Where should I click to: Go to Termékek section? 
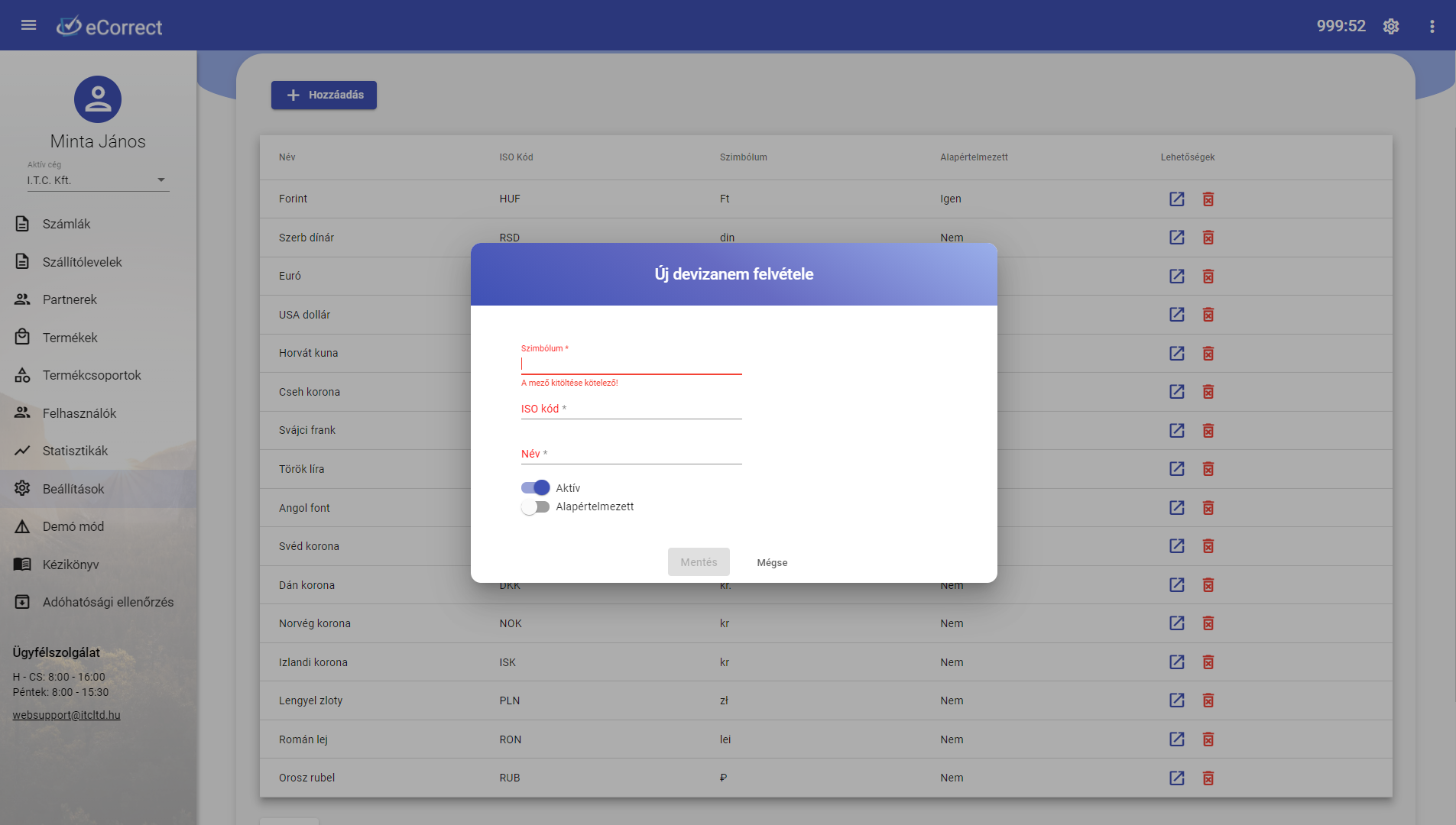(98, 338)
